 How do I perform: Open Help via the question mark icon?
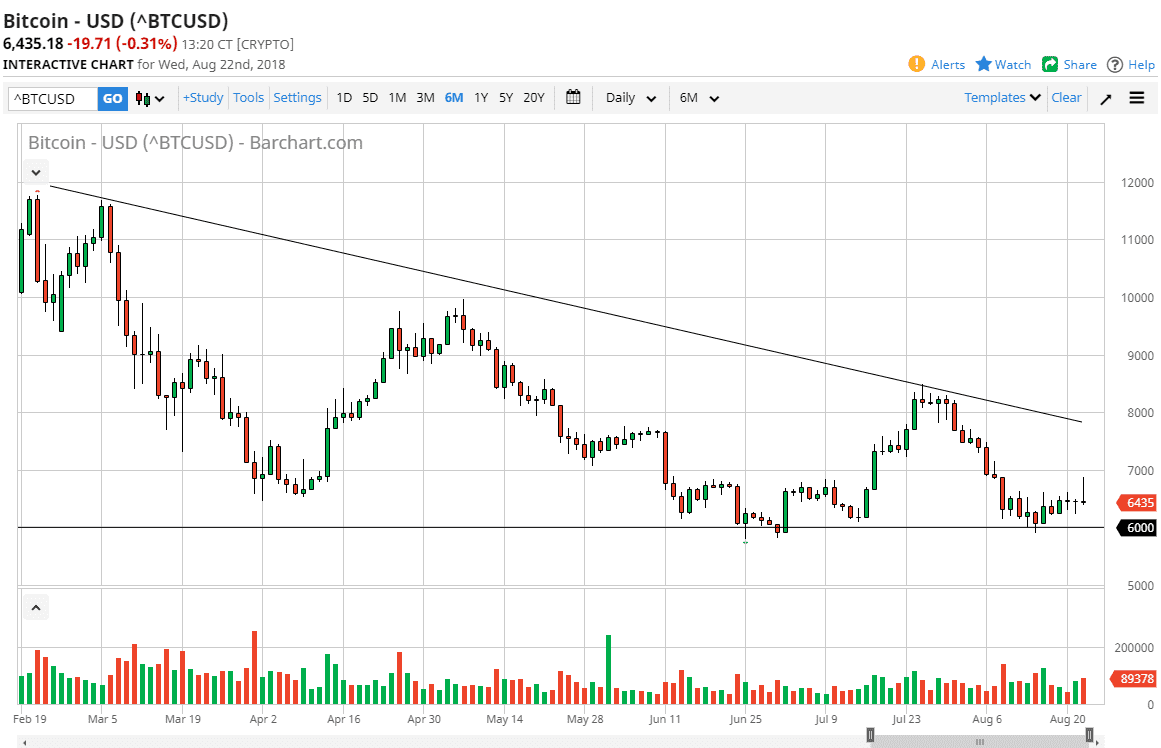tap(1112, 64)
